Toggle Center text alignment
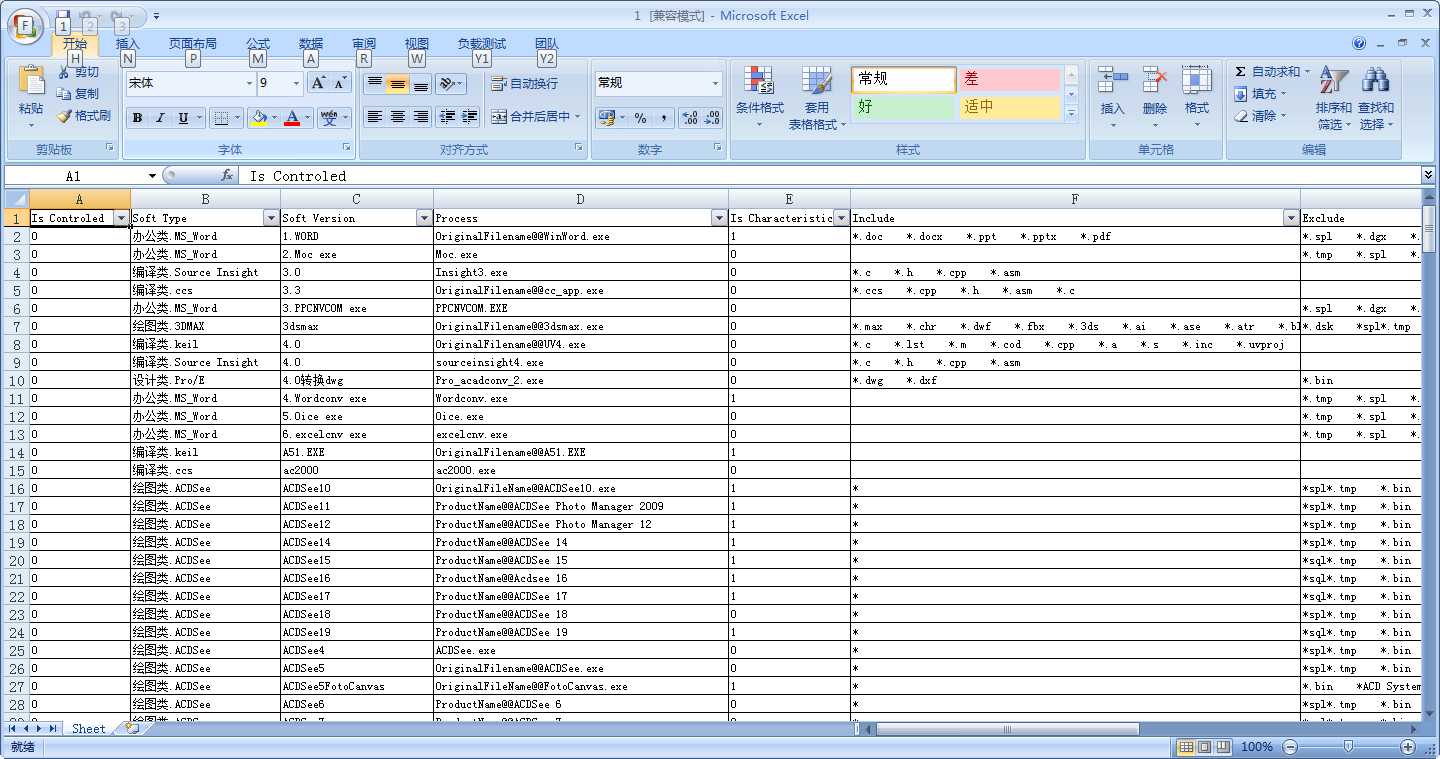The height and width of the screenshot is (759, 1440). (397, 117)
